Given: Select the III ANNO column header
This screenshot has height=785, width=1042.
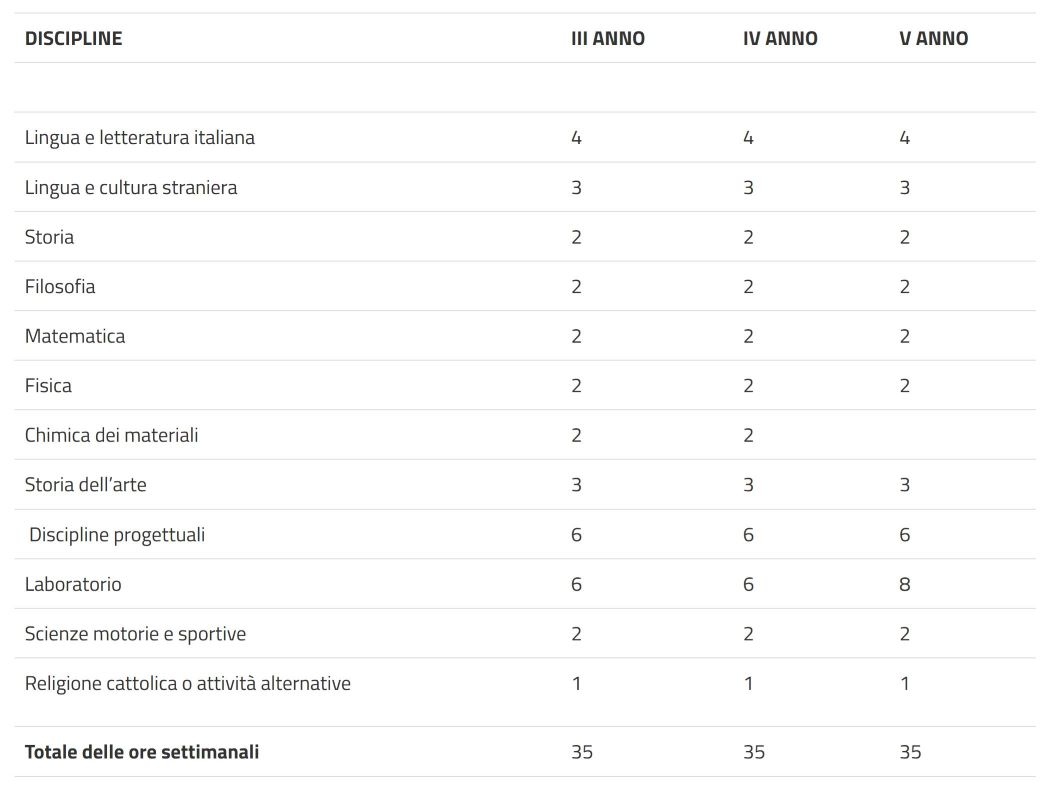Looking at the screenshot, I should pyautogui.click(x=607, y=39).
